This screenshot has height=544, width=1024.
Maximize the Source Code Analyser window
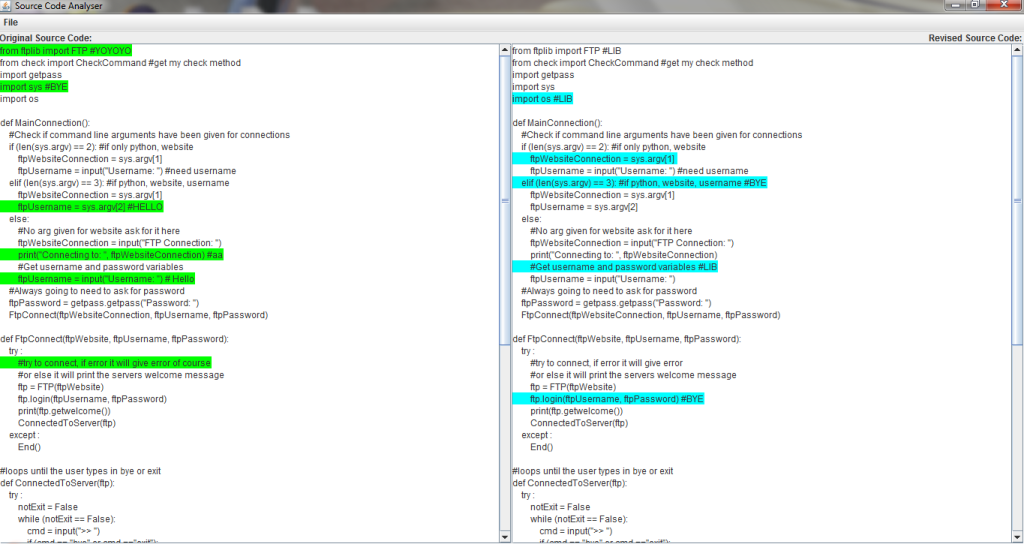click(976, 5)
